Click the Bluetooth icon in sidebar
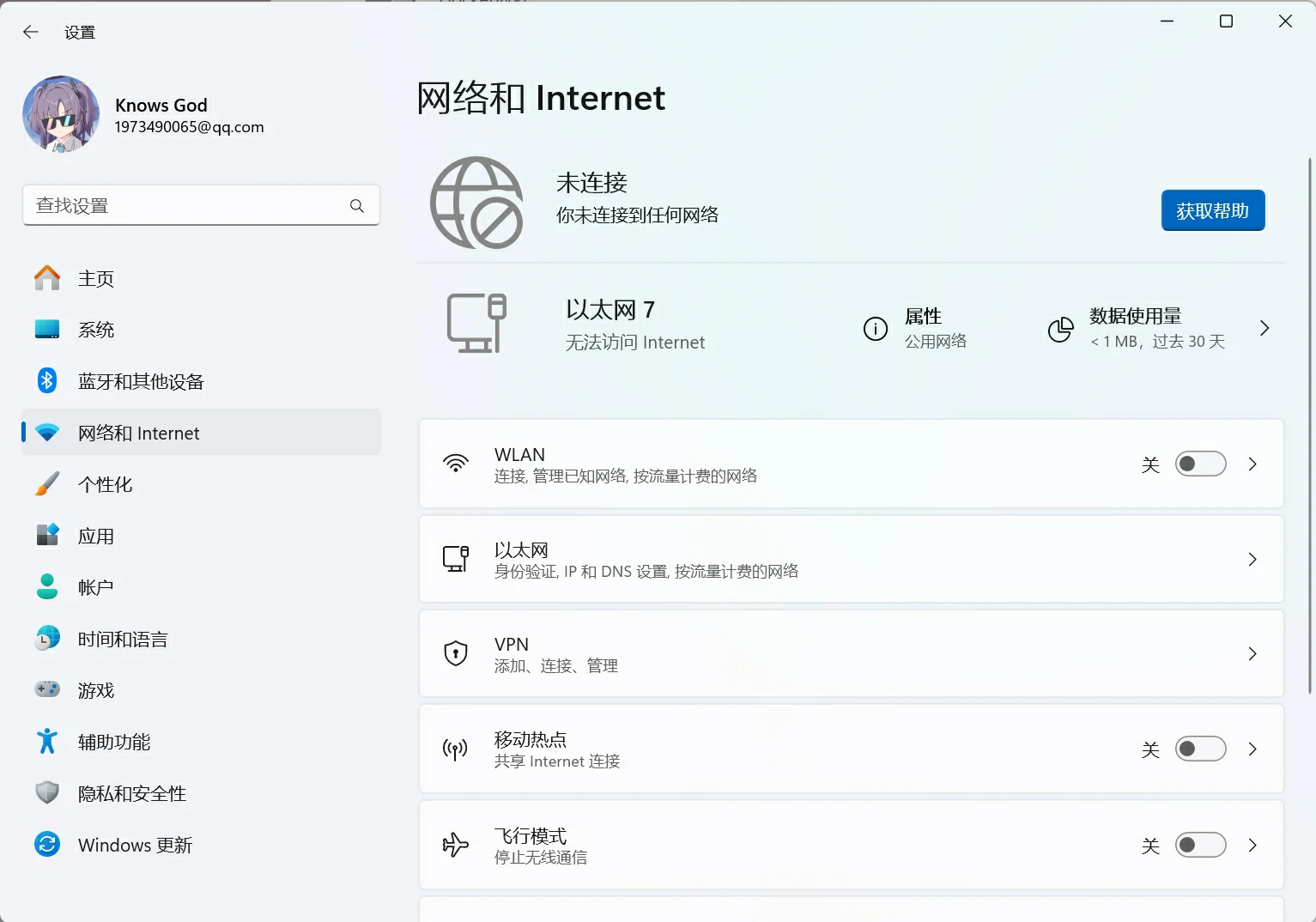Screen dimensions: 1316x922 click(x=47, y=380)
